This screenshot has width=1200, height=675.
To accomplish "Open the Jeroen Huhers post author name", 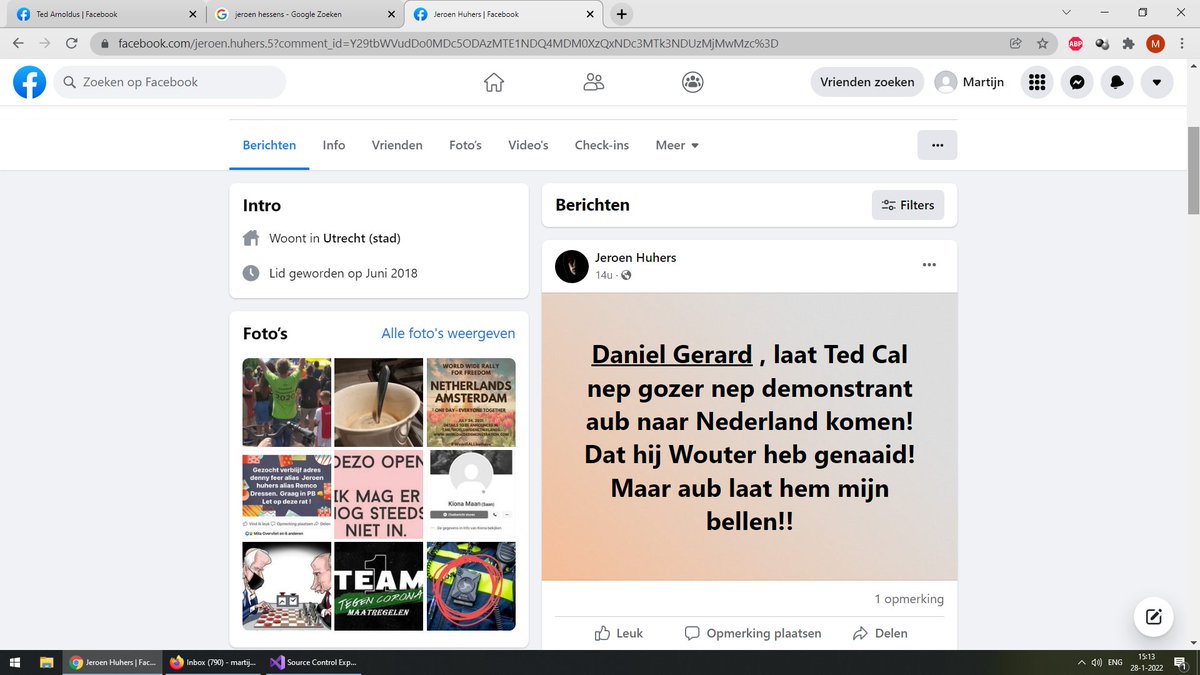I will [x=636, y=258].
